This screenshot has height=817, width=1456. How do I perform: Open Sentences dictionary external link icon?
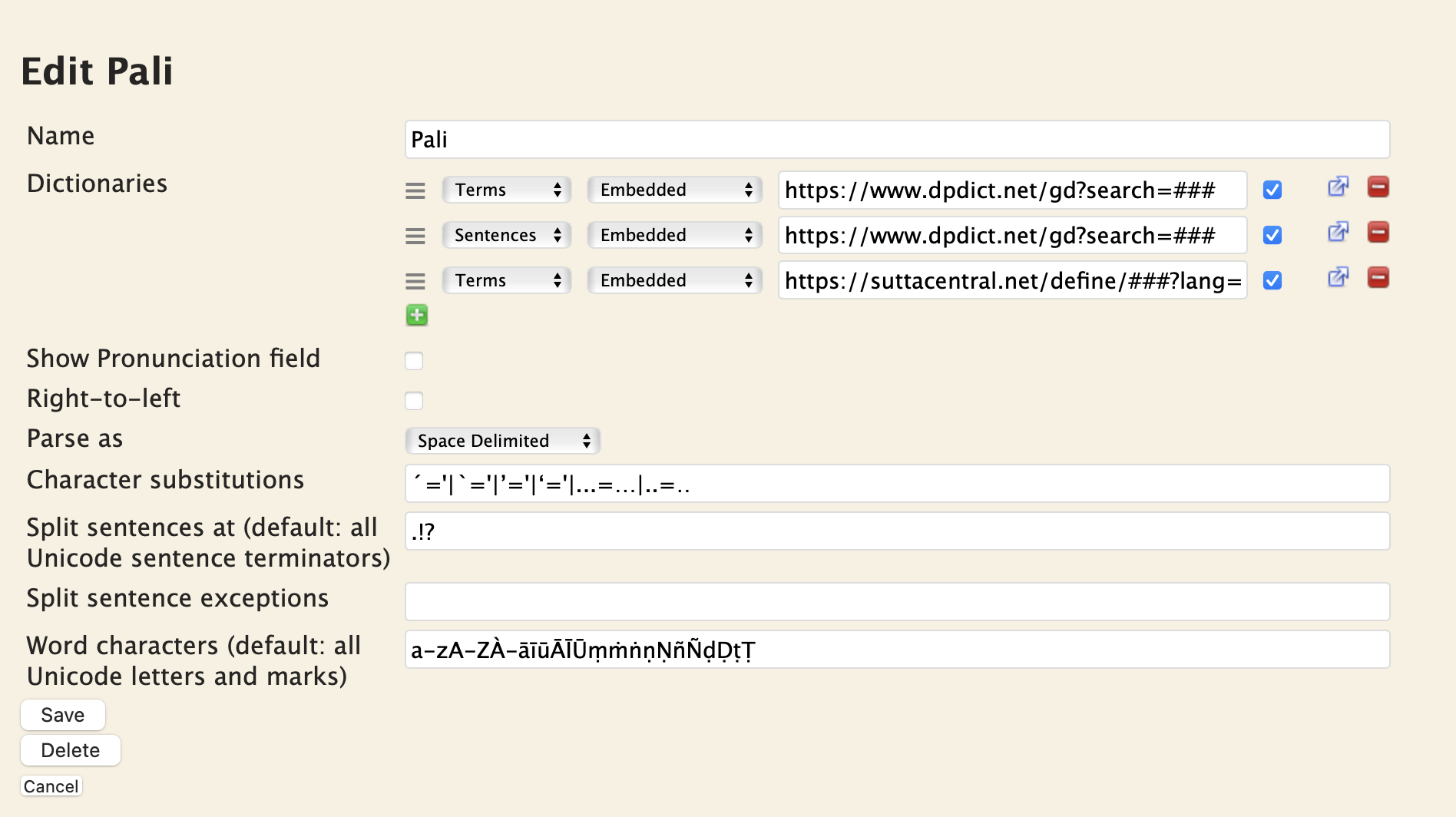(x=1338, y=233)
